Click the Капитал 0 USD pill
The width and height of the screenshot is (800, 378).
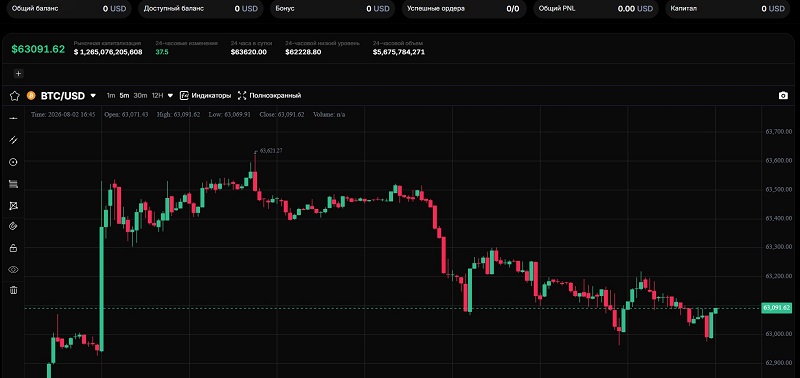(x=728, y=9)
